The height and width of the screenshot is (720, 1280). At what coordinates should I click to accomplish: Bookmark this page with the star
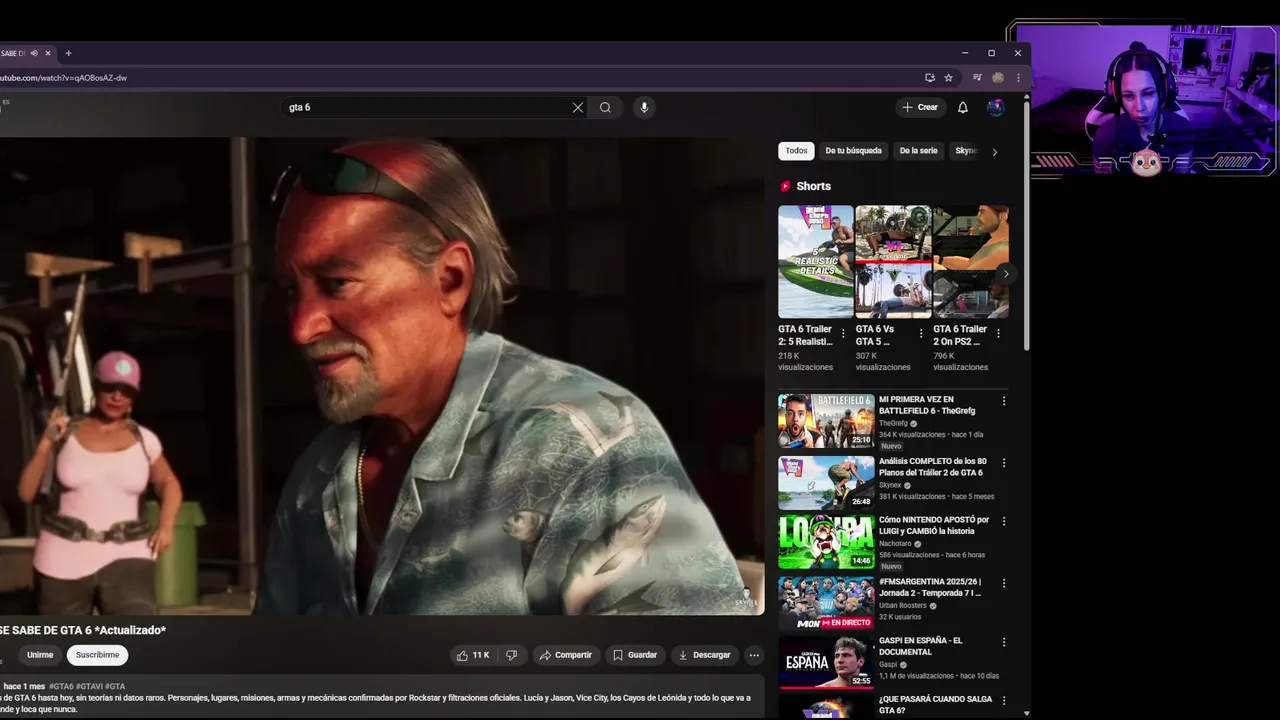pyautogui.click(x=948, y=78)
